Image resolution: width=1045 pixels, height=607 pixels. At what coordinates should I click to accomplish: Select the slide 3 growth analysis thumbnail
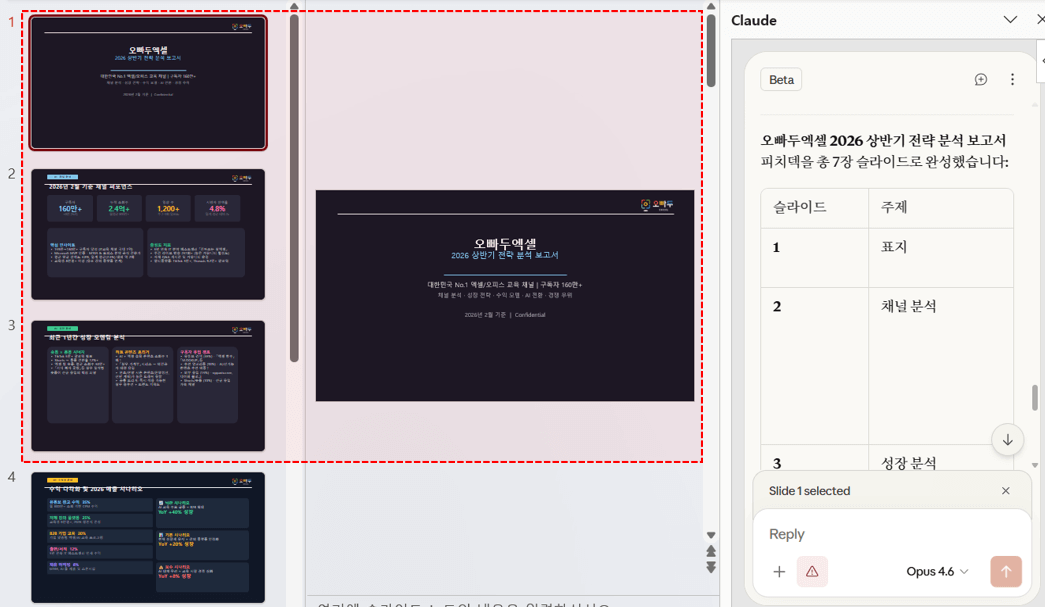(x=148, y=388)
